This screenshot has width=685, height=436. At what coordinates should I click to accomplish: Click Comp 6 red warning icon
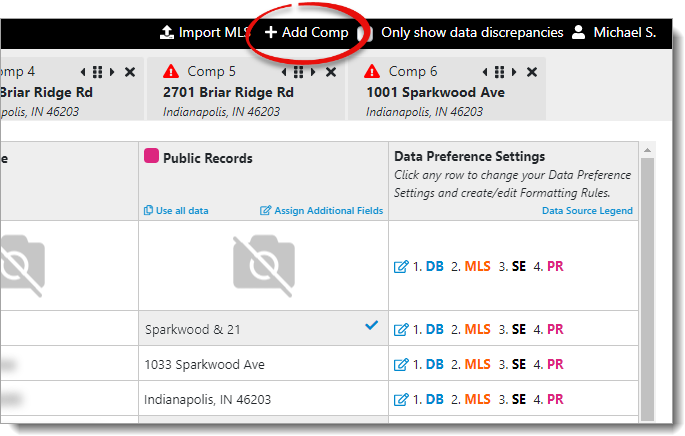[372, 71]
